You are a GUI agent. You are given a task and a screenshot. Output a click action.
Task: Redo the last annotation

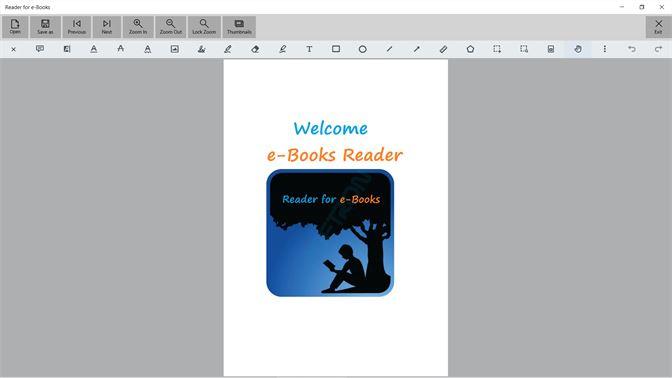pos(658,49)
